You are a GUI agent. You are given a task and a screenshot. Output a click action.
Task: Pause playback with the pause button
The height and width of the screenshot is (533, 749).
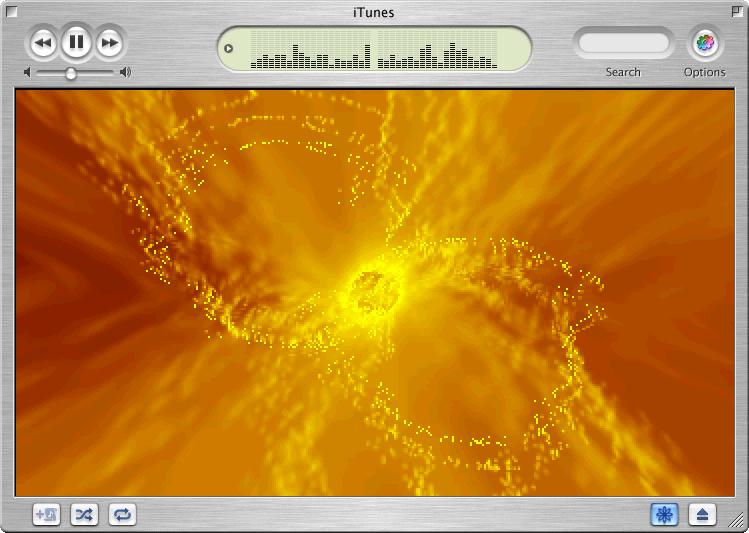click(76, 42)
